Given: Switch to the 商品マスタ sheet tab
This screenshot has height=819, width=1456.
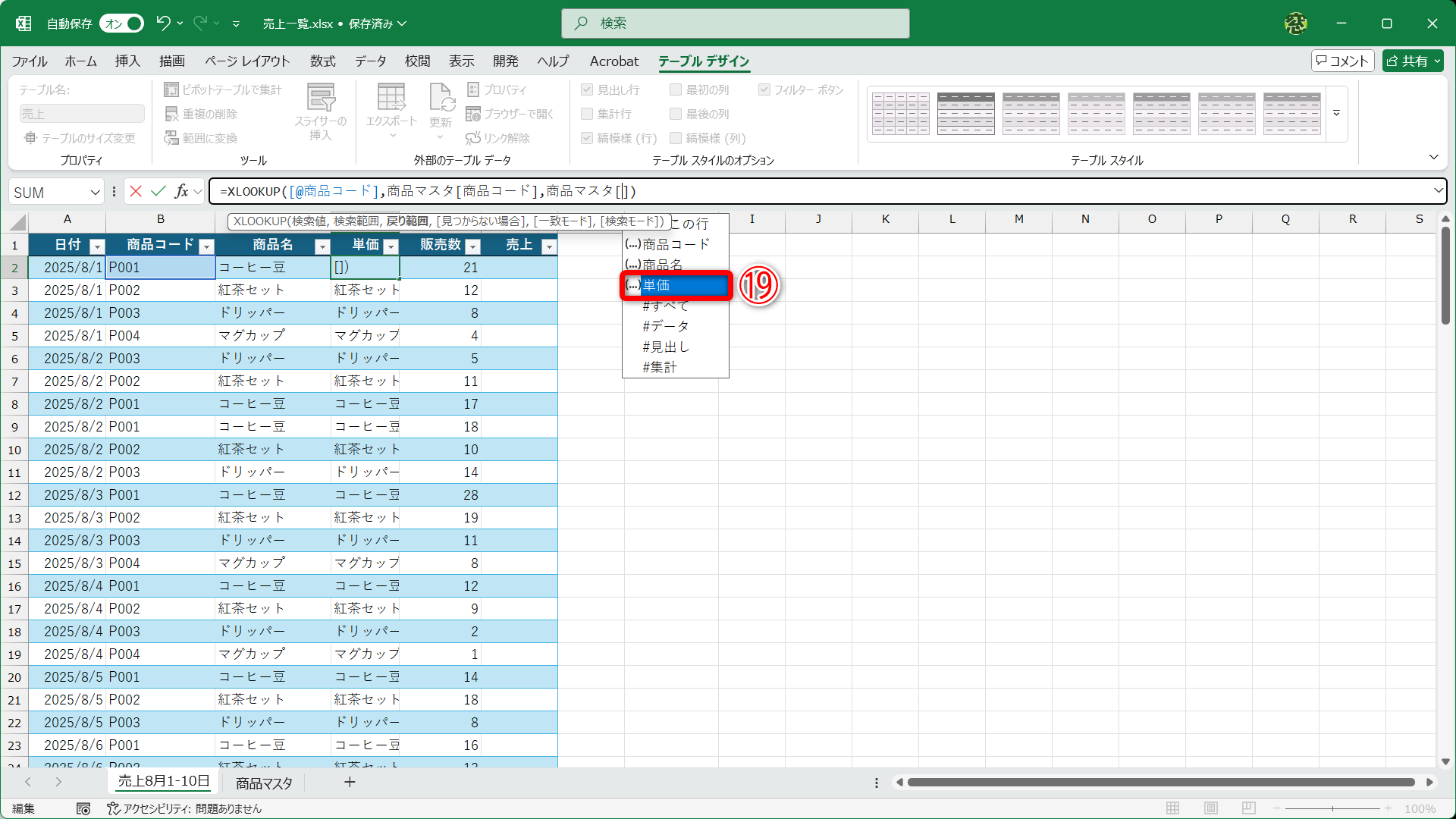Looking at the screenshot, I should coord(264,783).
